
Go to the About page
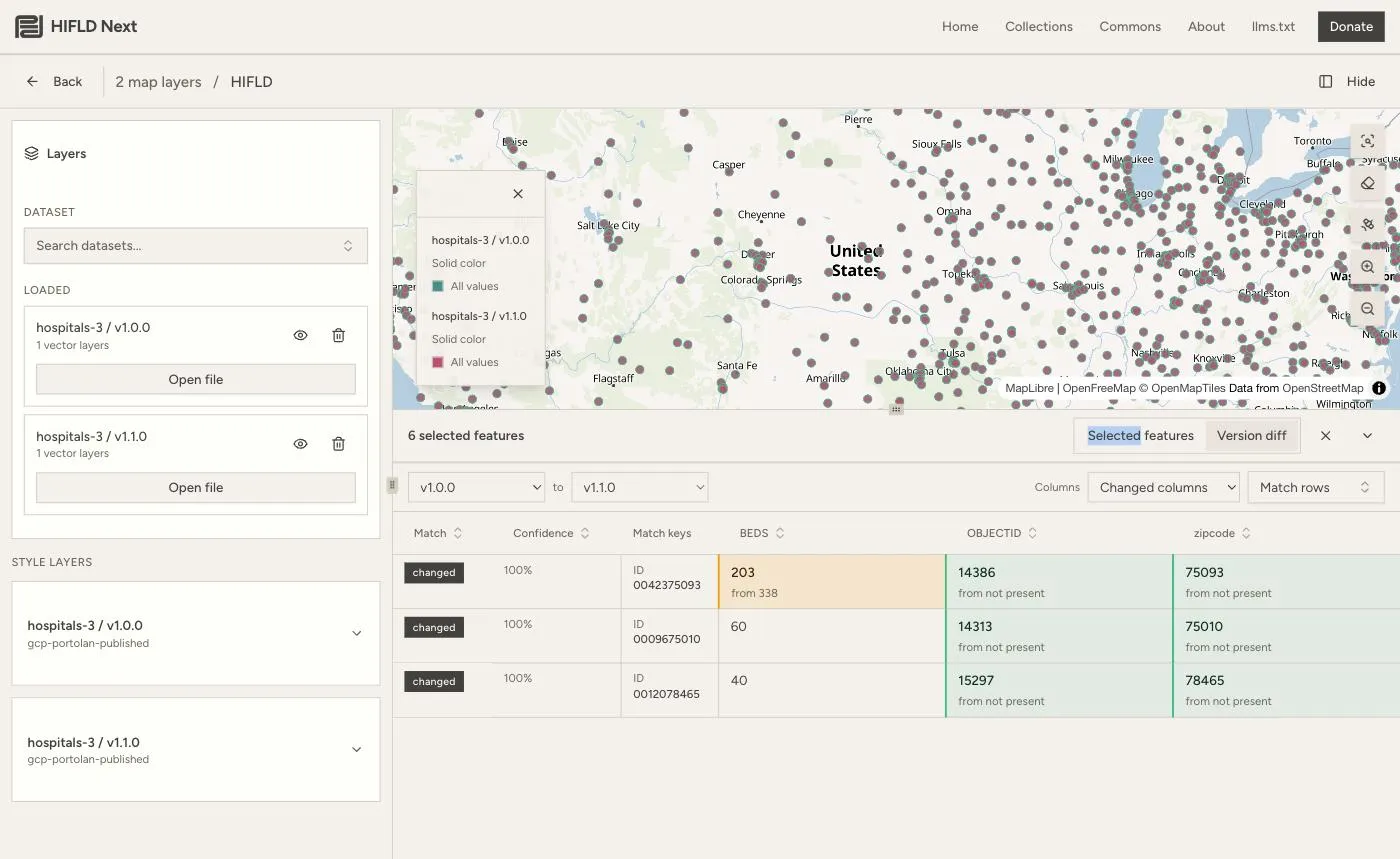point(1206,27)
